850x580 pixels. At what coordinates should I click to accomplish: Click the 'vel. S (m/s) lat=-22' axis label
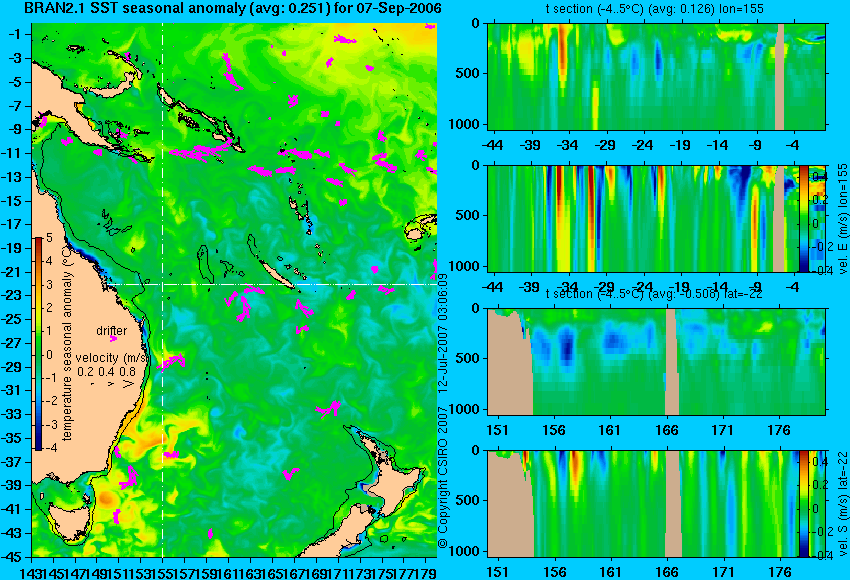[843, 504]
